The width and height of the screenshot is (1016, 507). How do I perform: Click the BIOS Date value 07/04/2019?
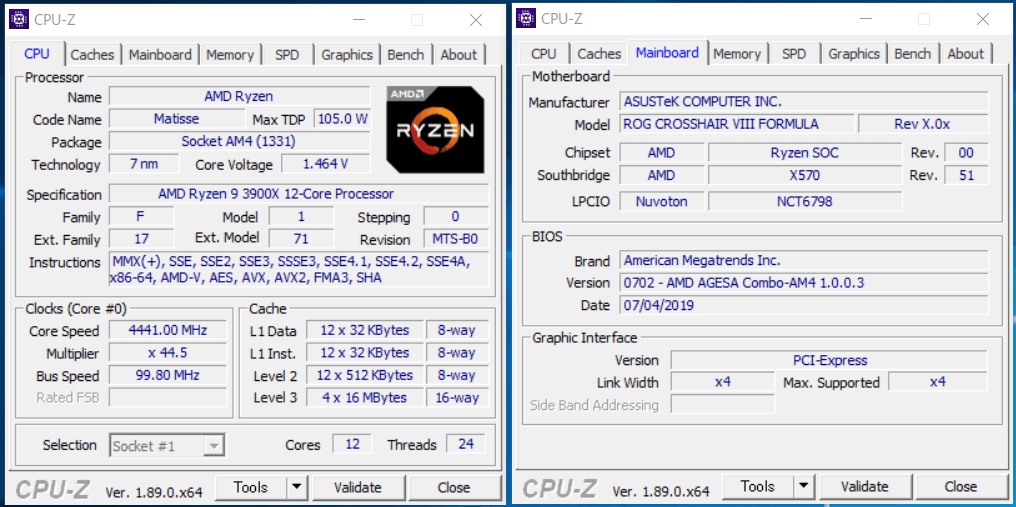pyautogui.click(x=803, y=305)
